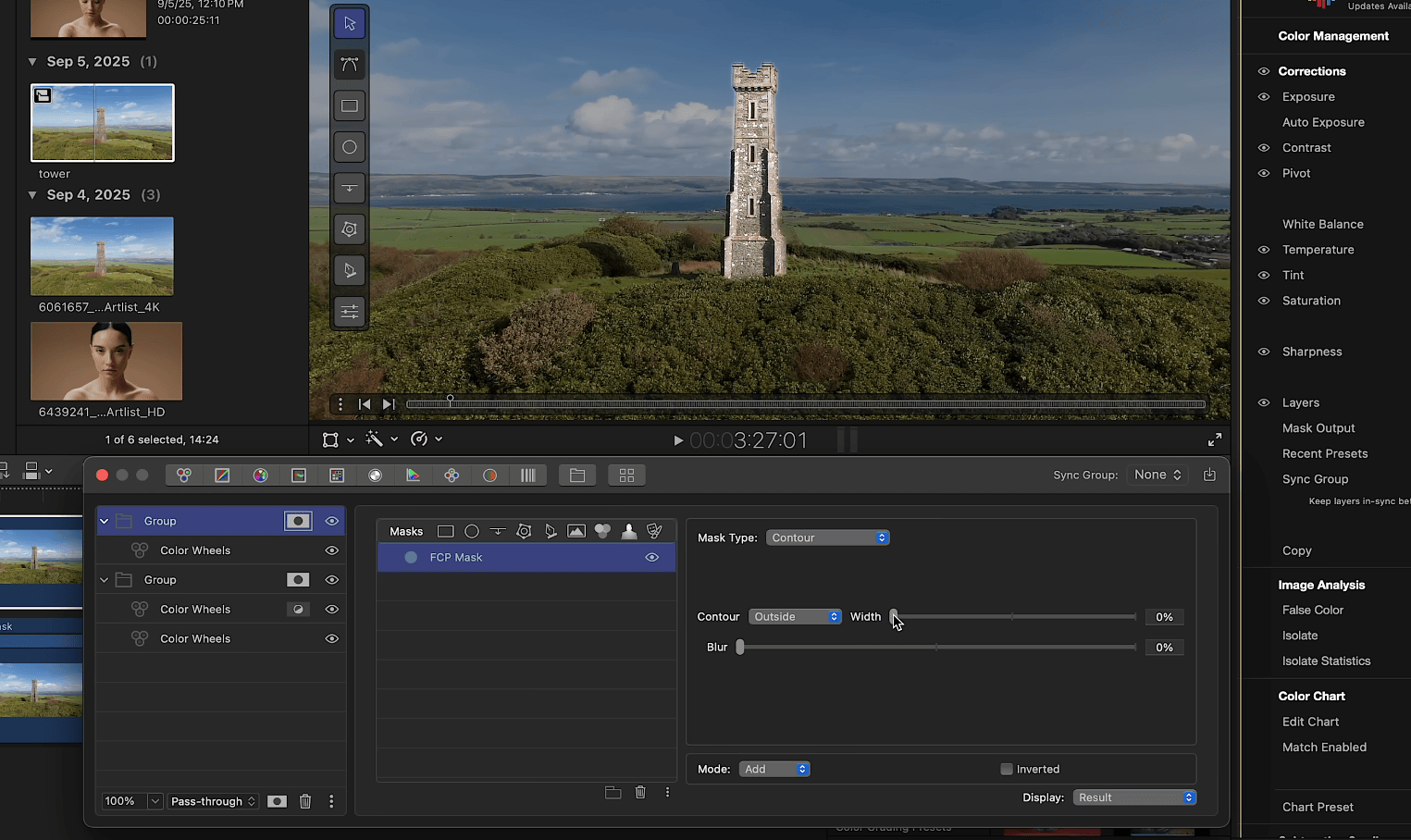Image resolution: width=1411 pixels, height=840 pixels.
Task: Open Color Management in right sidebar
Action: (1332, 36)
